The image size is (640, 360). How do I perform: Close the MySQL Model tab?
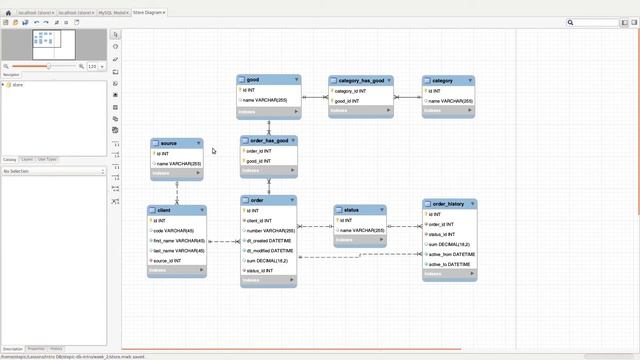click(128, 13)
